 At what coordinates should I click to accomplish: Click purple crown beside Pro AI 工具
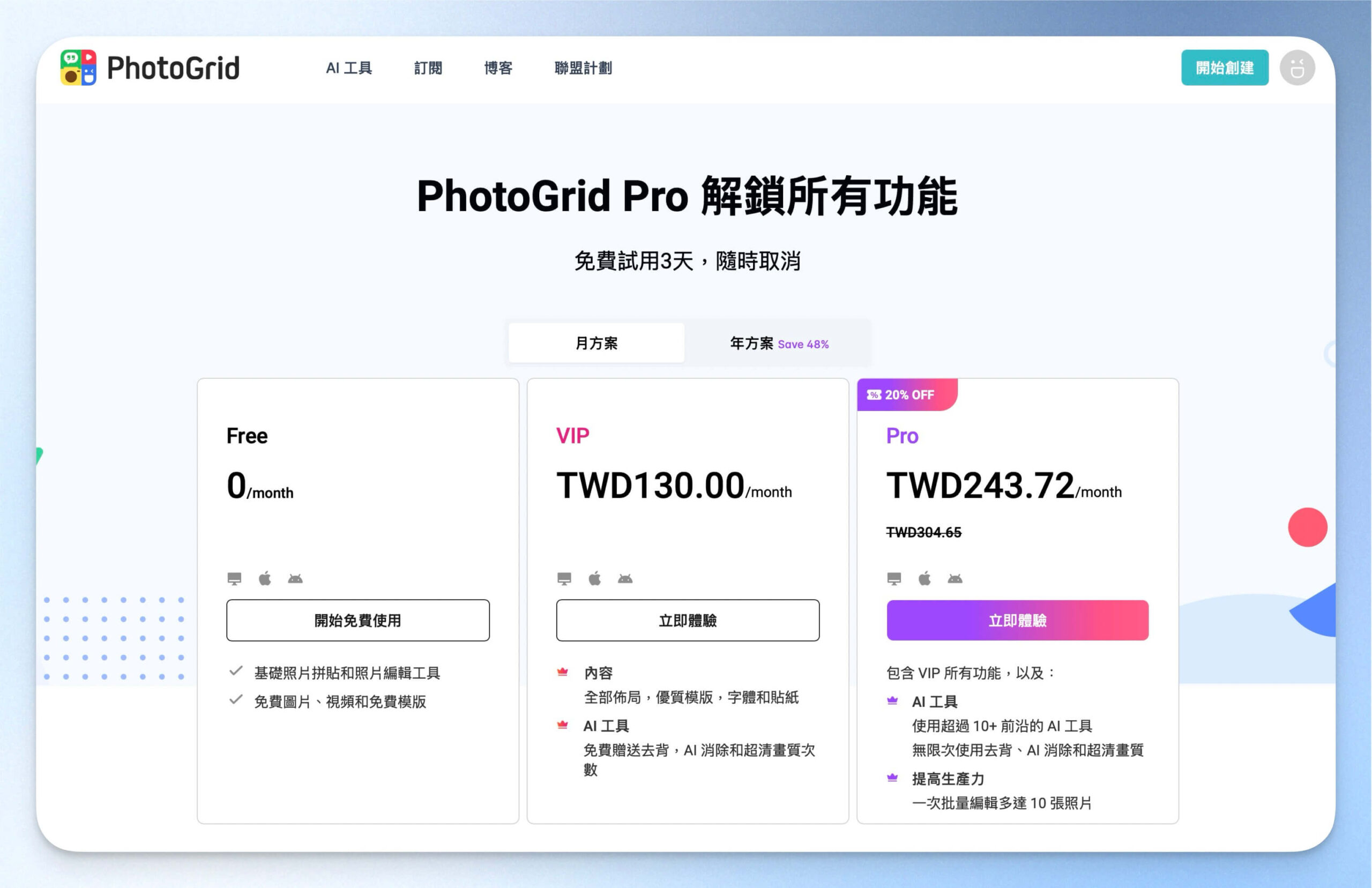[892, 700]
